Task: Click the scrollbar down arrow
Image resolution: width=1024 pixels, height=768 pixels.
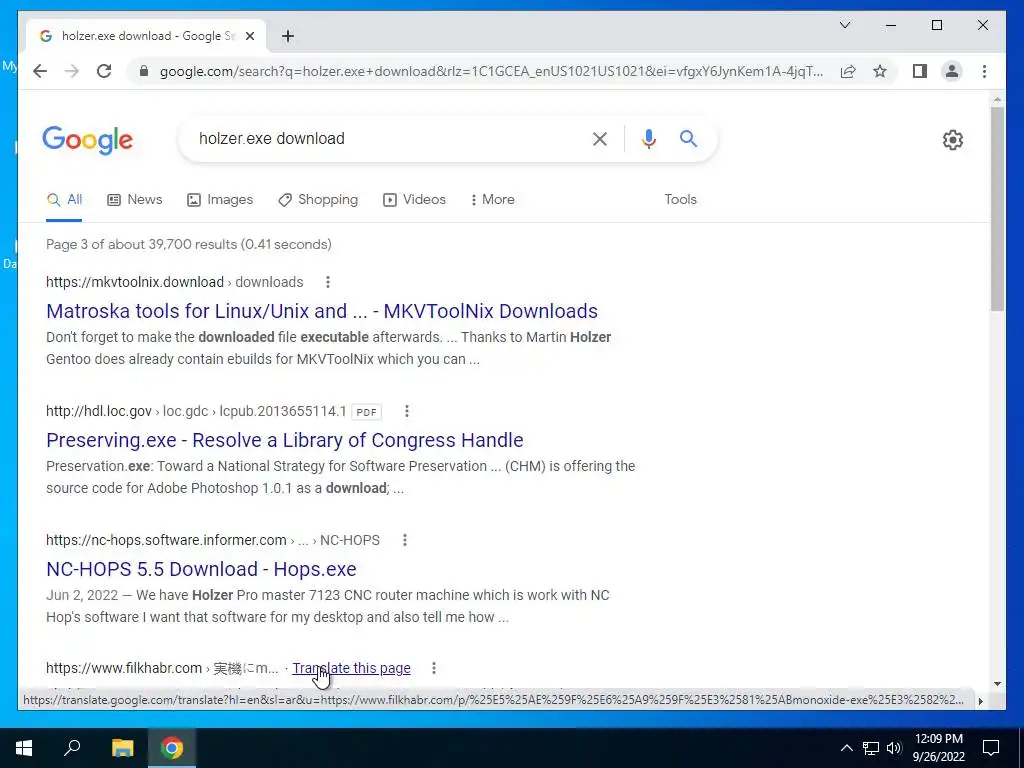Action: point(997,684)
